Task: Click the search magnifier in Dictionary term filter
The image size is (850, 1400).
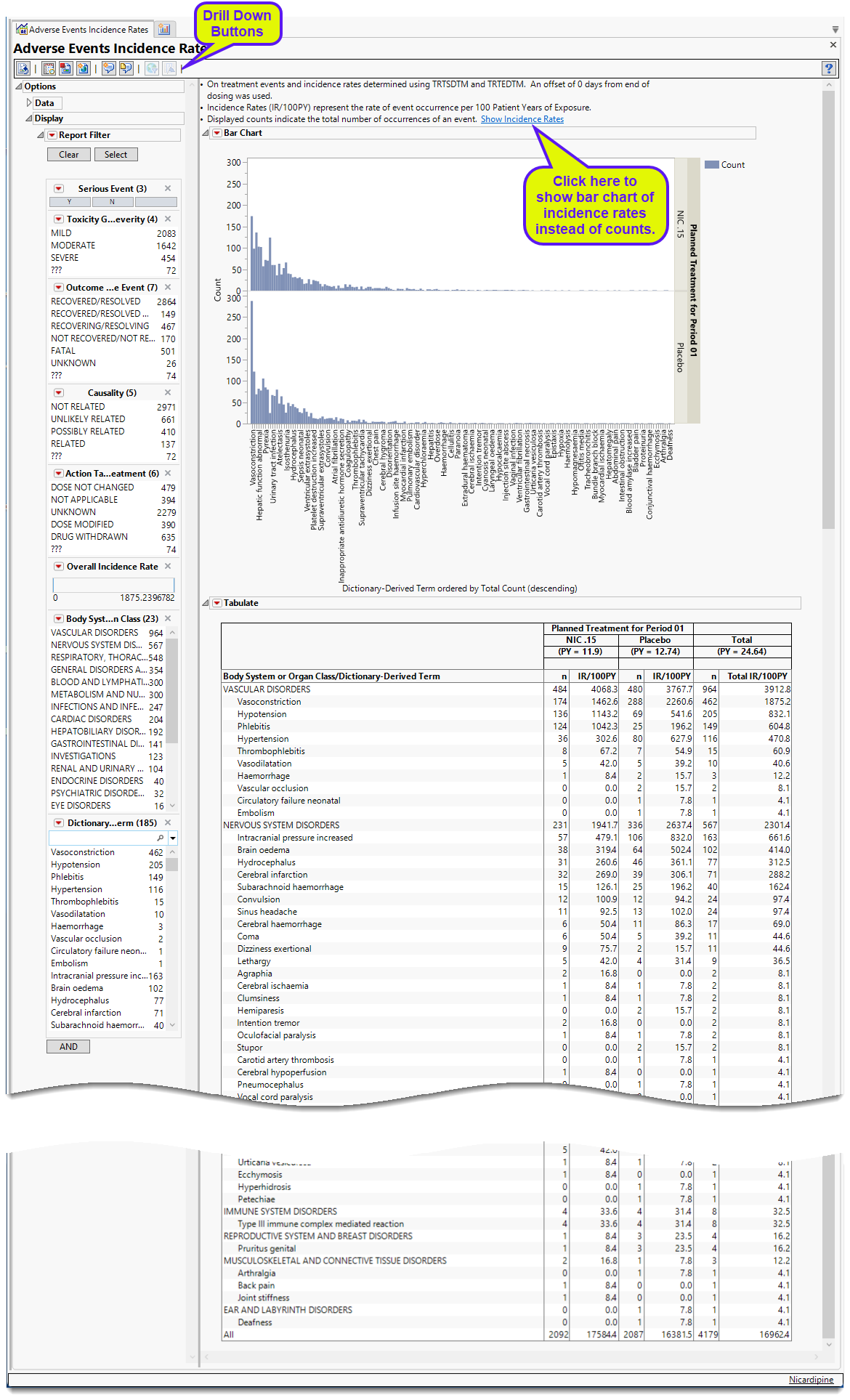Action: click(161, 838)
